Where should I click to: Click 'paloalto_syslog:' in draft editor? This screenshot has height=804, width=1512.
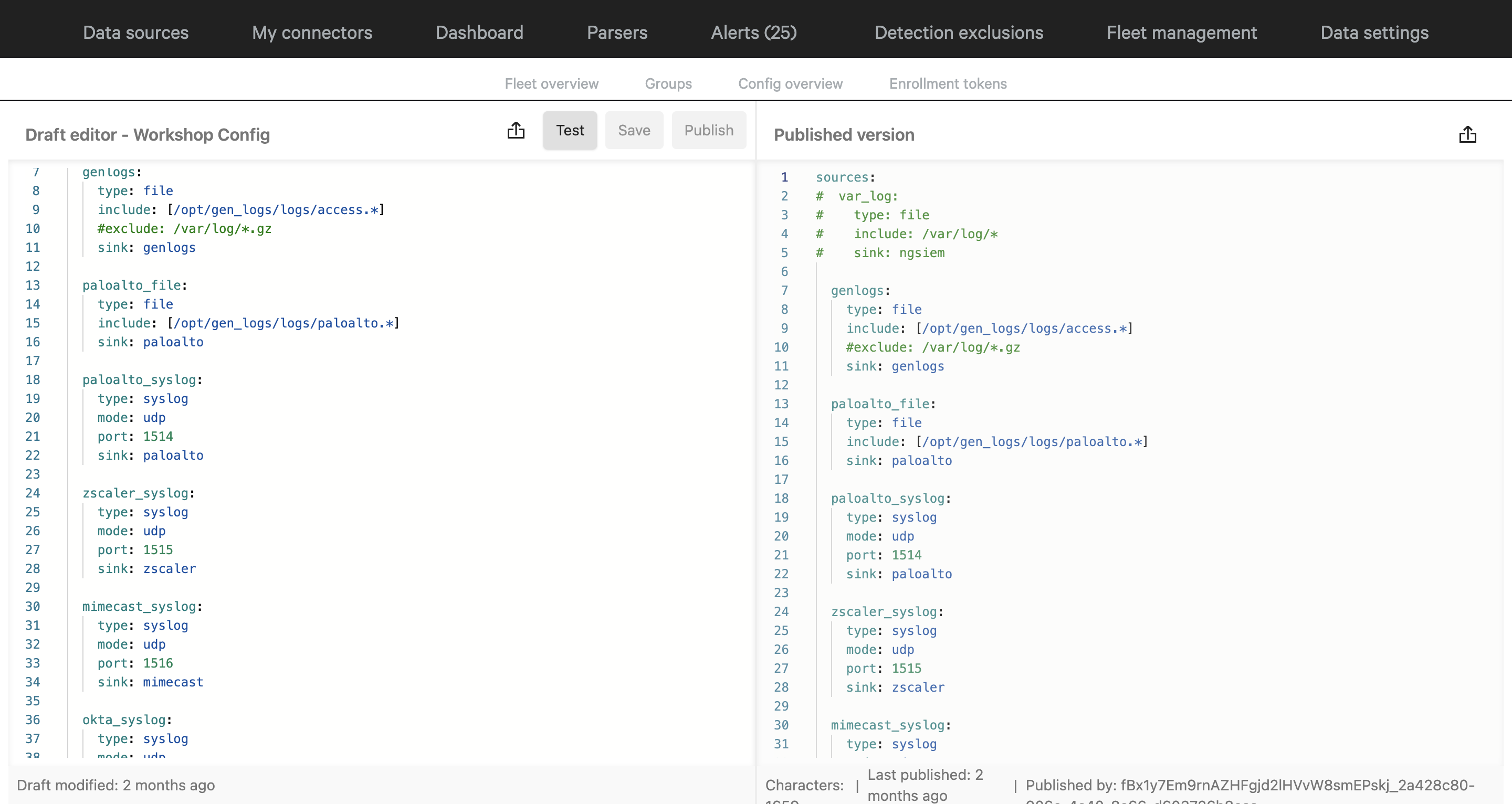(143, 380)
